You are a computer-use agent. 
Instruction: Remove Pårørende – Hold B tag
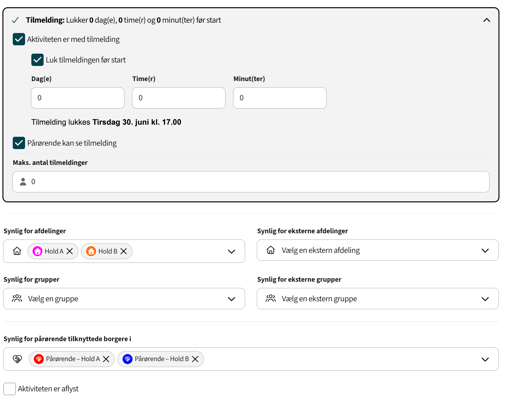pos(195,359)
